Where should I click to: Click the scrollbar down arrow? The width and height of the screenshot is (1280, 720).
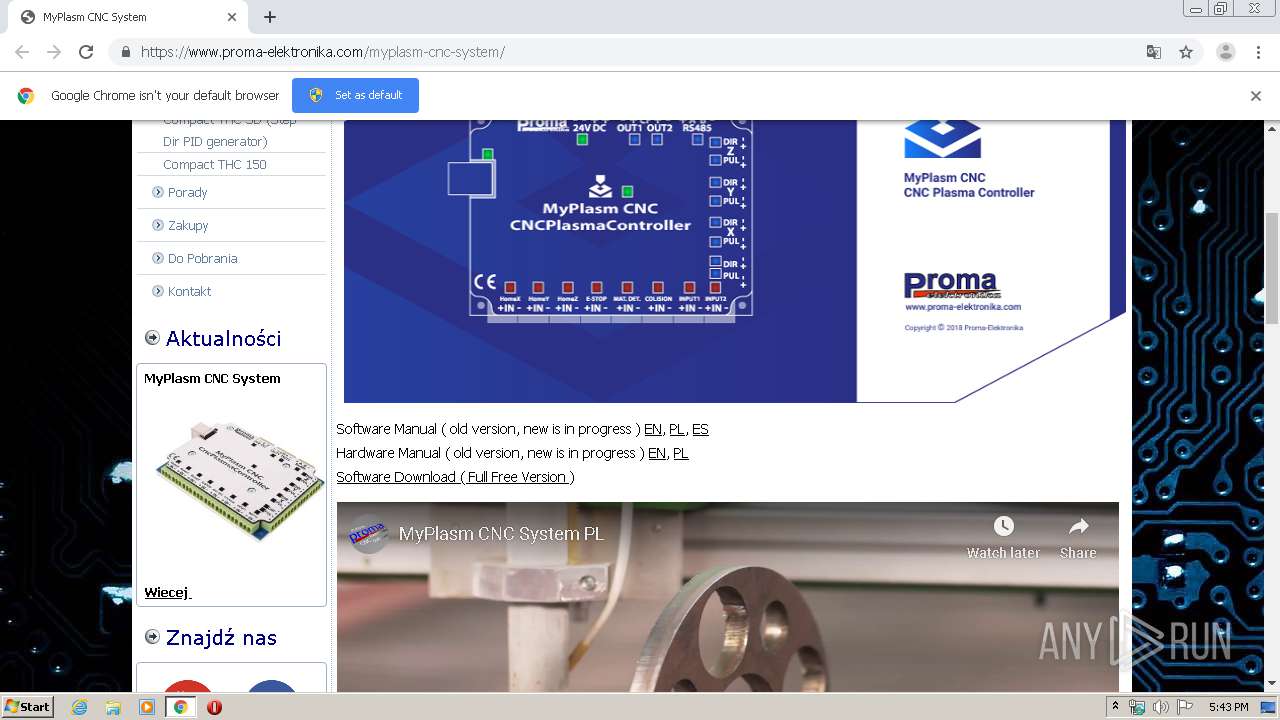pyautogui.click(x=1272, y=684)
